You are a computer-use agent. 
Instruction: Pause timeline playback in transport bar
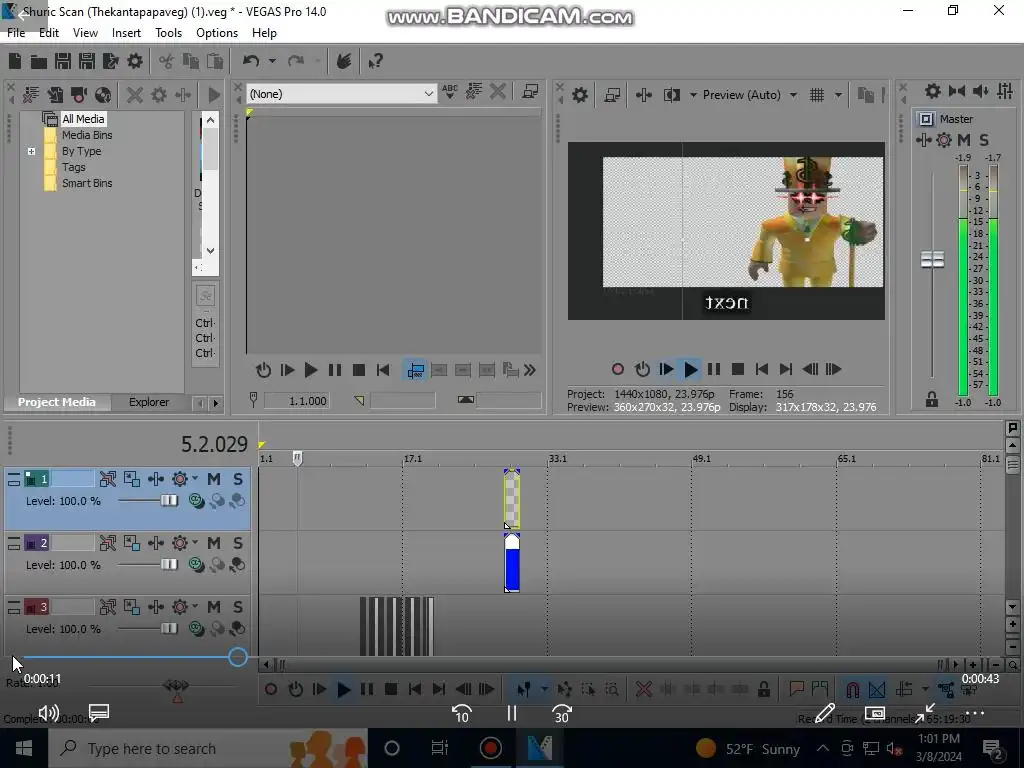point(367,689)
